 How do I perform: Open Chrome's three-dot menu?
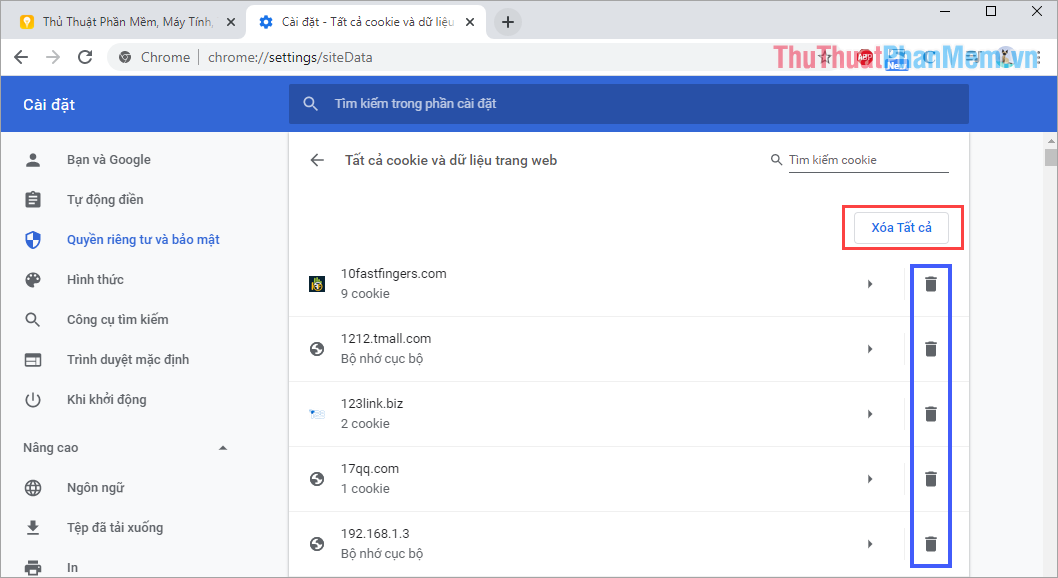point(1037,57)
